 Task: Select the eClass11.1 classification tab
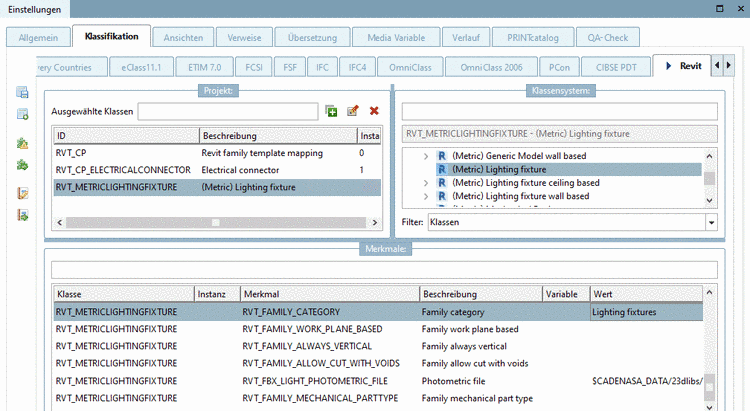coord(141,67)
